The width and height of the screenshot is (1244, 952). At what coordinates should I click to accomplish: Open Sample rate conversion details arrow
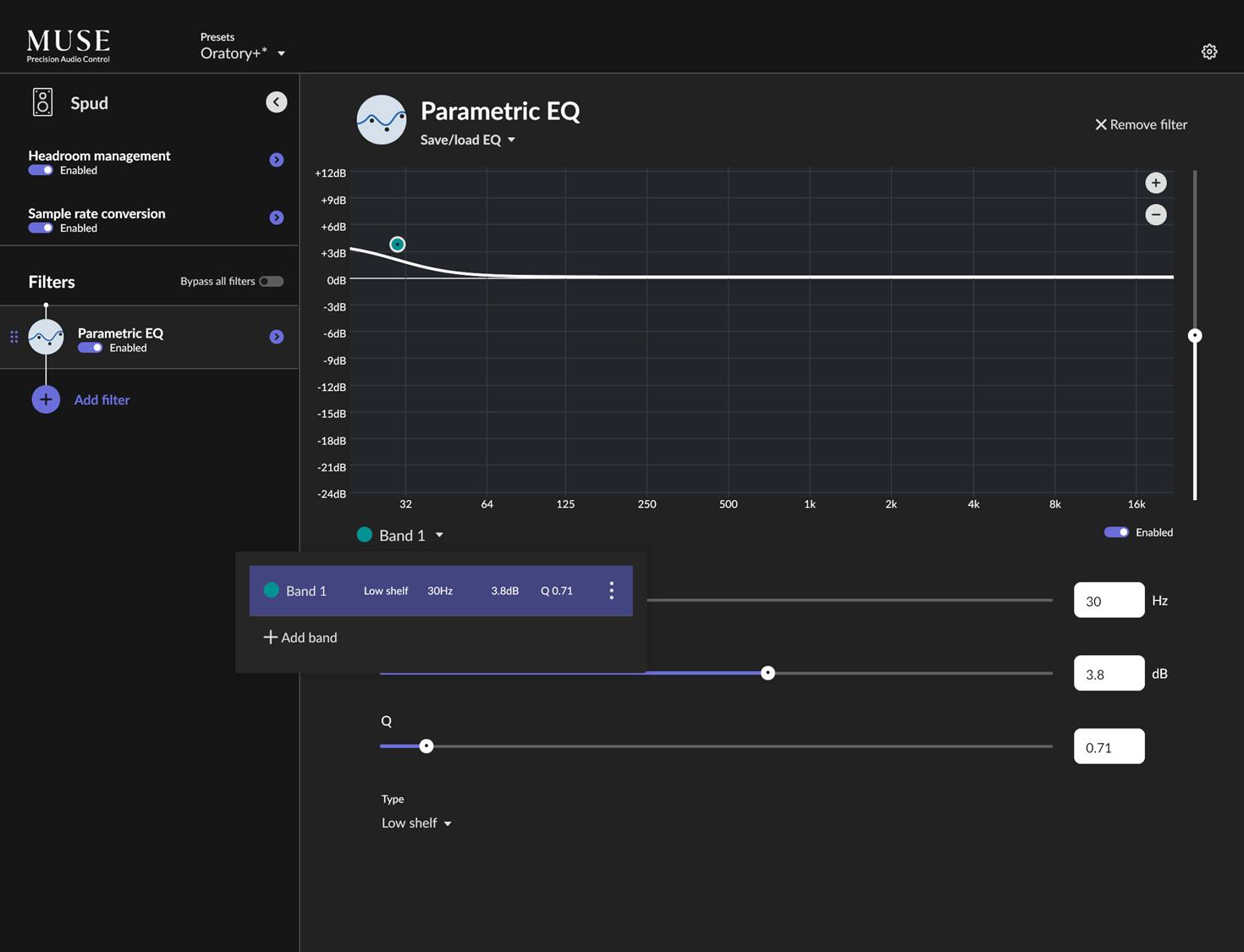click(276, 217)
